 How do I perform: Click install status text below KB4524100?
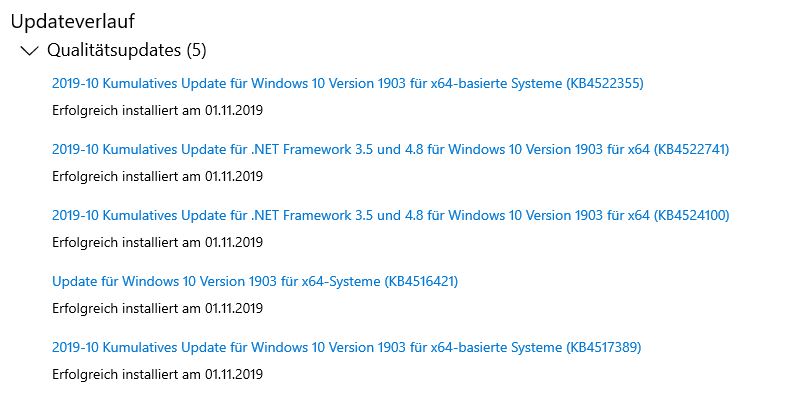157,243
